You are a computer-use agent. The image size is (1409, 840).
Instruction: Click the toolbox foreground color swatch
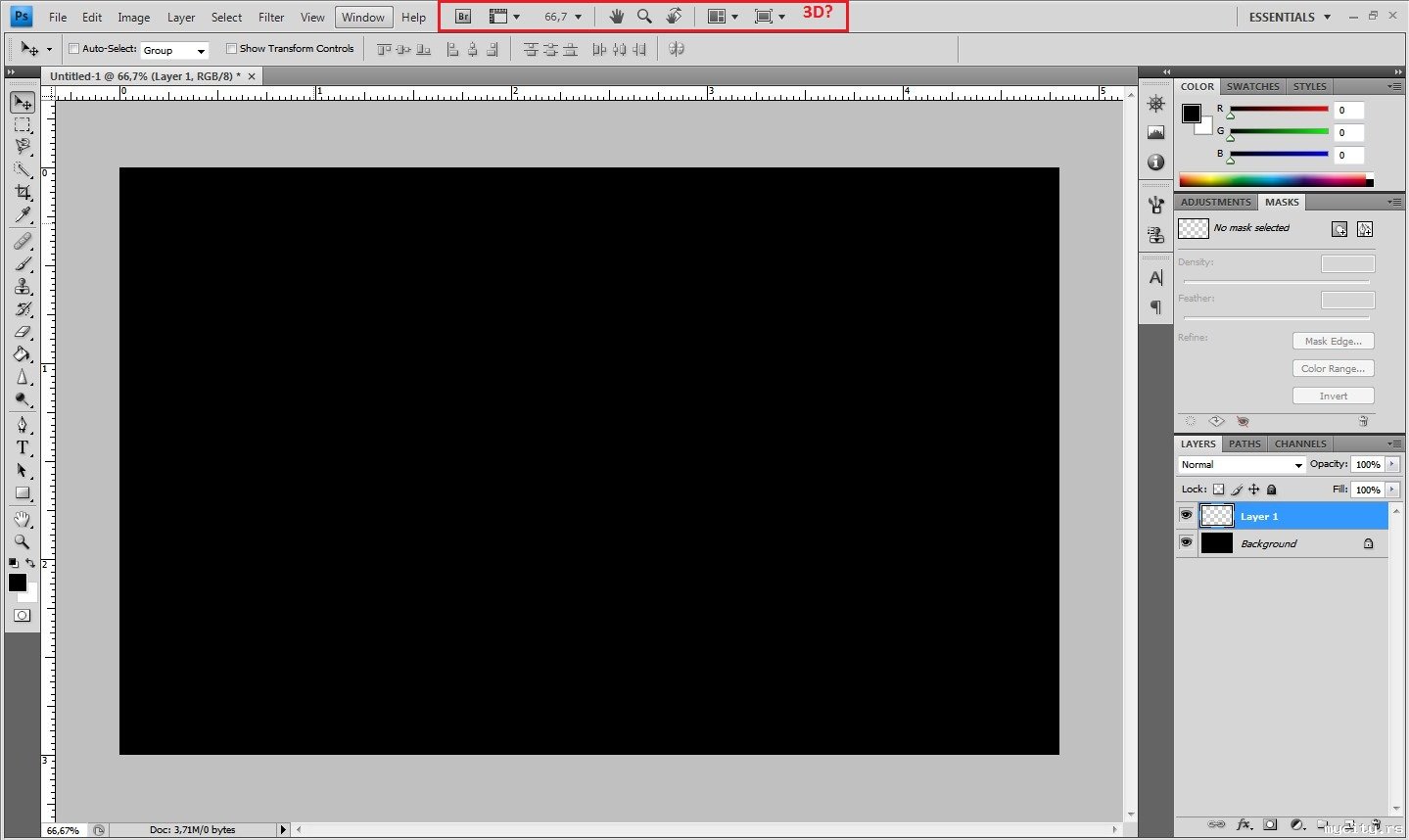point(18,583)
